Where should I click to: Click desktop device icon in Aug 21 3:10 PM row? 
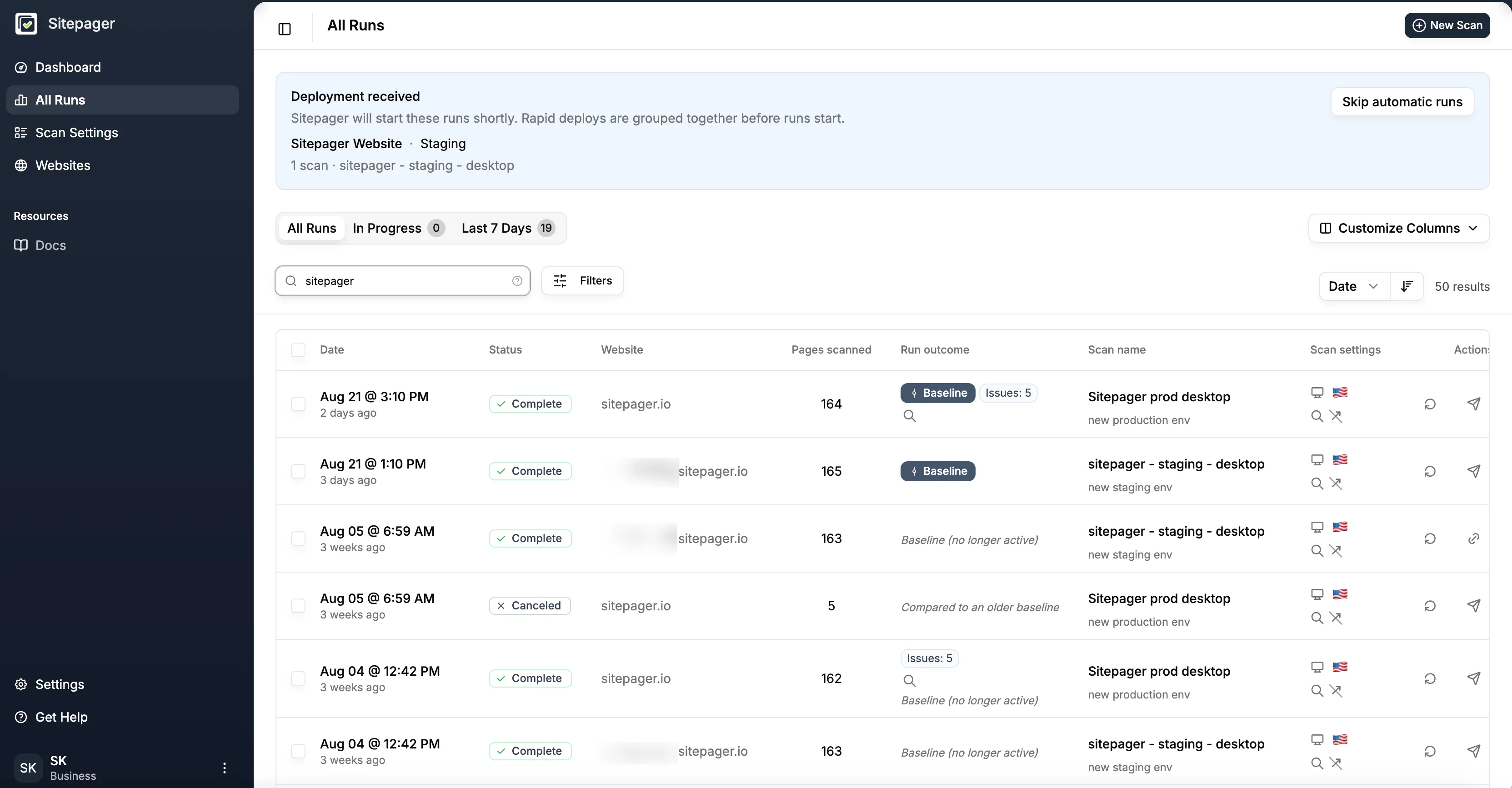pyautogui.click(x=1317, y=393)
